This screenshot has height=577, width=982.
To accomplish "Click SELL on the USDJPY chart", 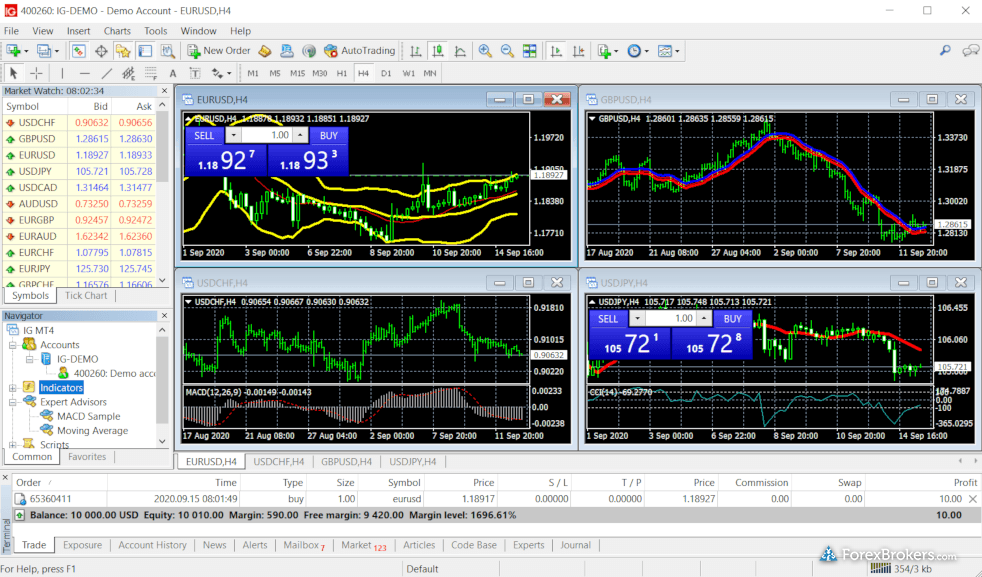I will point(608,319).
